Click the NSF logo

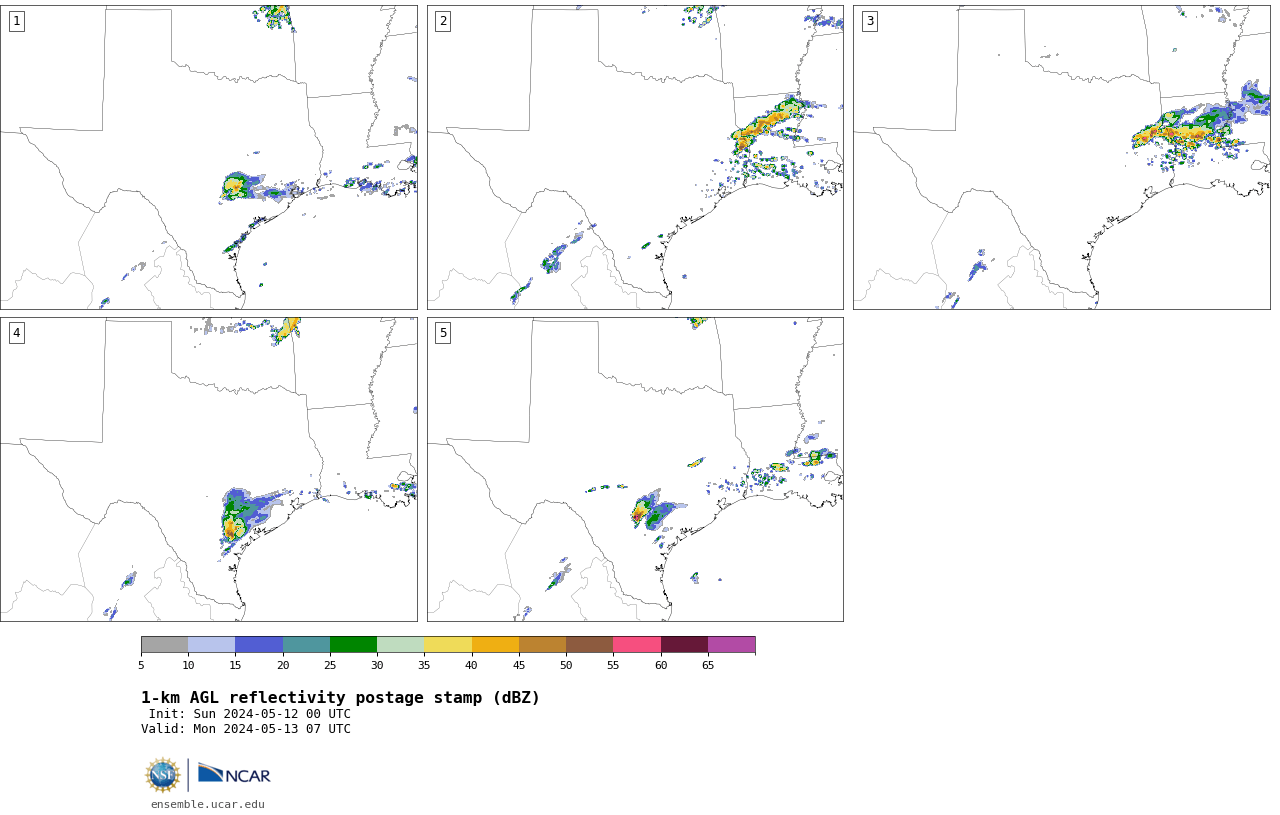(x=163, y=775)
